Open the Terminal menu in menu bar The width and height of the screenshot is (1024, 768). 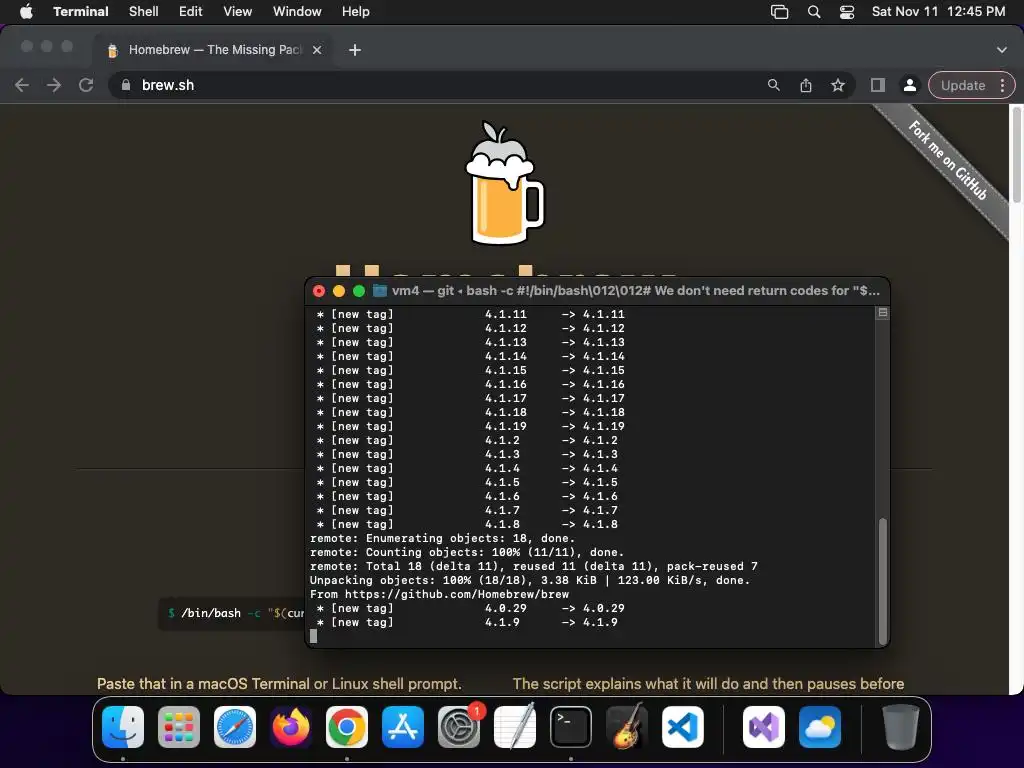coord(80,12)
